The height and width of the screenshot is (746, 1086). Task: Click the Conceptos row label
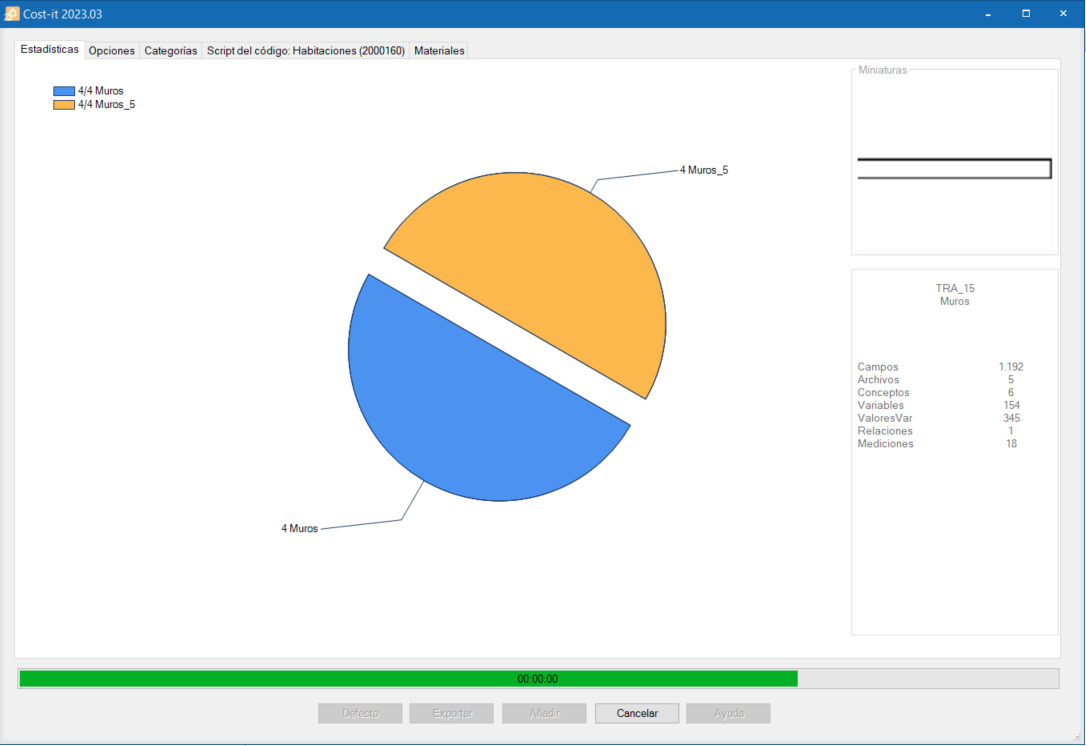883,392
